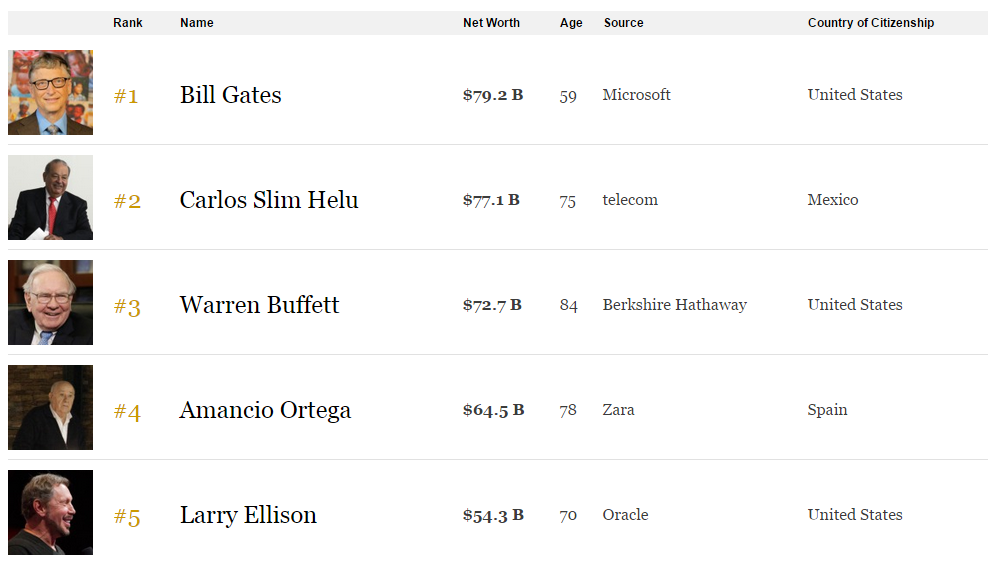Select the Larry Ellison name link
This screenshot has height=562, width=996.
[248, 515]
